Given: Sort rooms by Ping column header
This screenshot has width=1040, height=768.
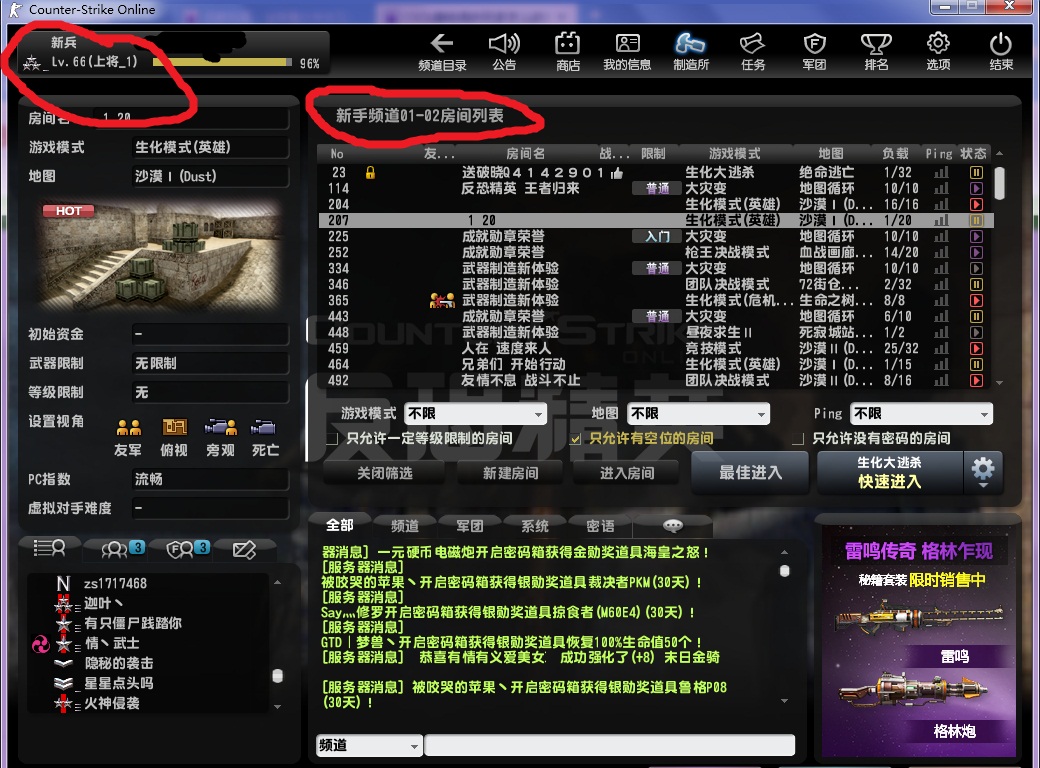Looking at the screenshot, I should click(939, 154).
